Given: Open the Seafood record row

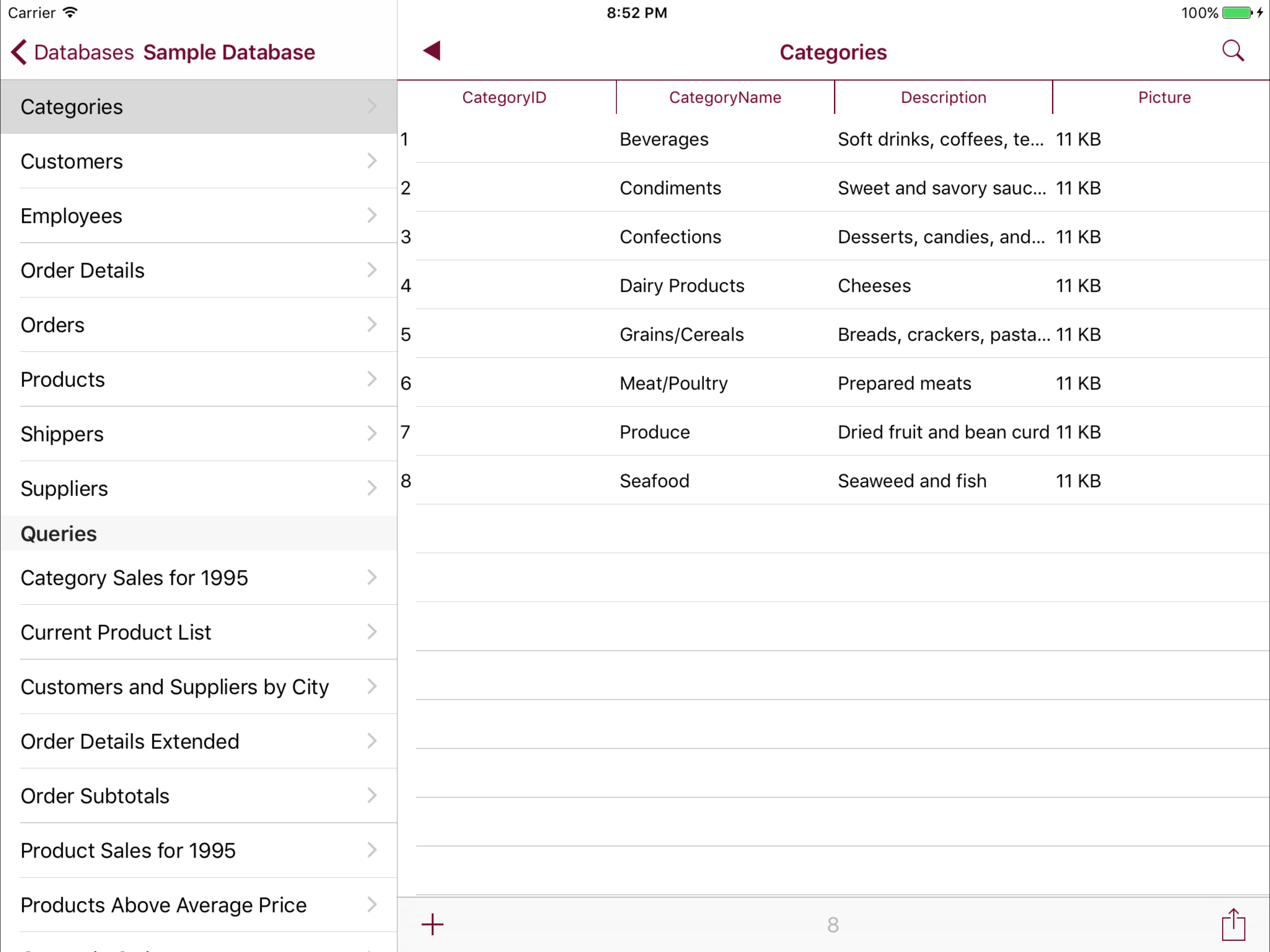Looking at the screenshot, I should 654,481.
